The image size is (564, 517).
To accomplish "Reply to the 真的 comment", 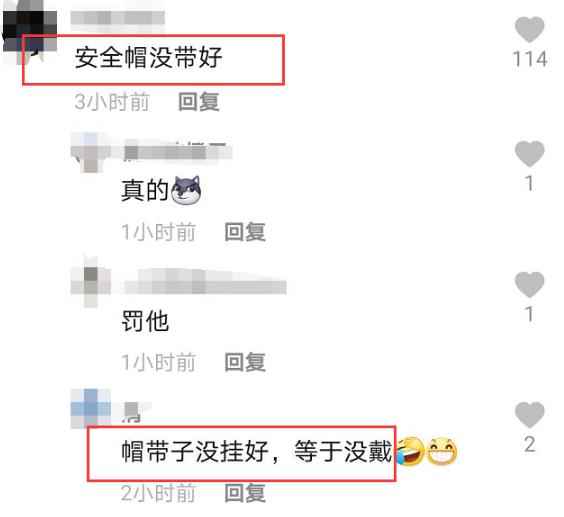I will click(245, 232).
